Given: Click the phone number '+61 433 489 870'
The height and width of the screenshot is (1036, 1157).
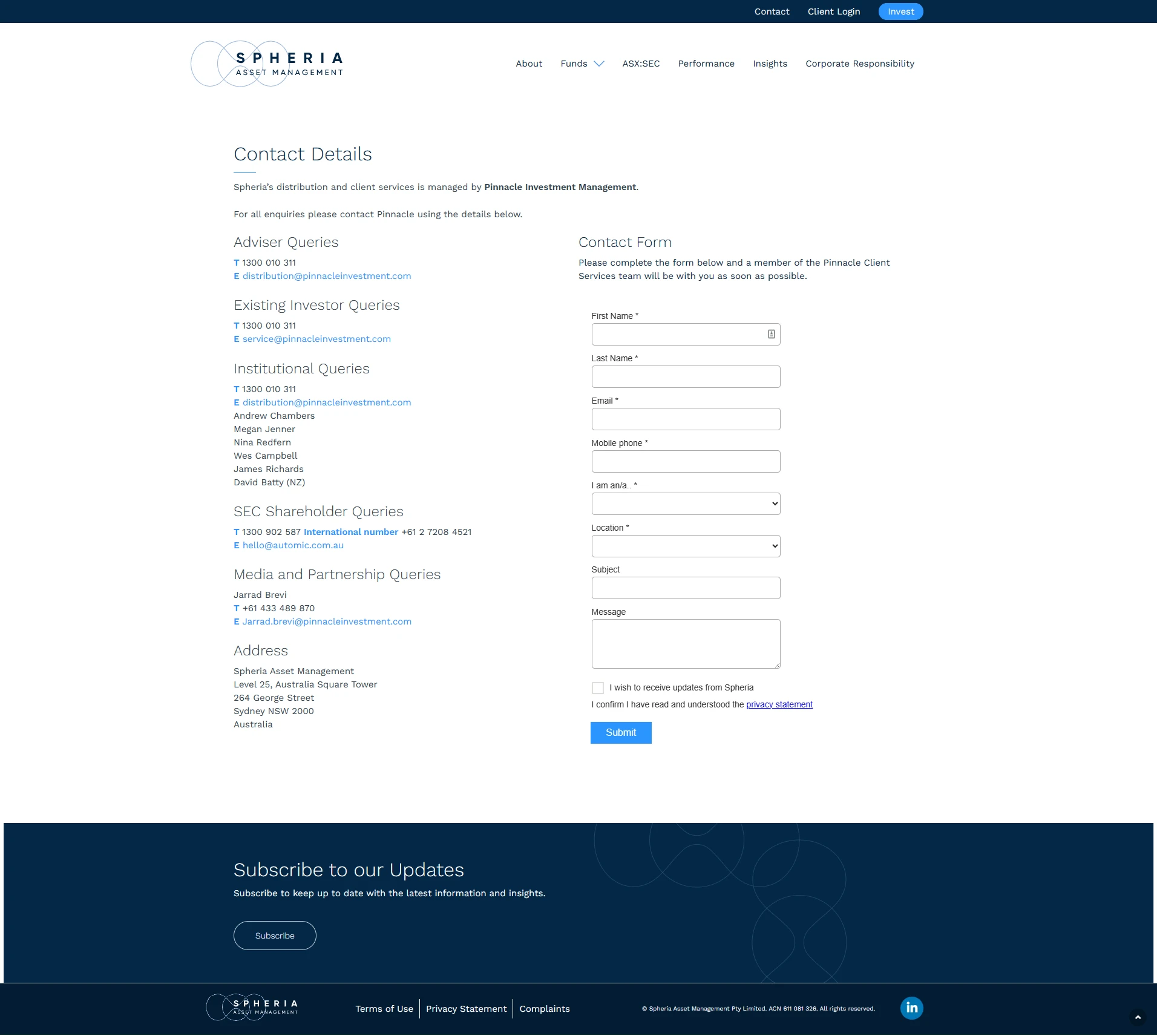Looking at the screenshot, I should coord(278,608).
